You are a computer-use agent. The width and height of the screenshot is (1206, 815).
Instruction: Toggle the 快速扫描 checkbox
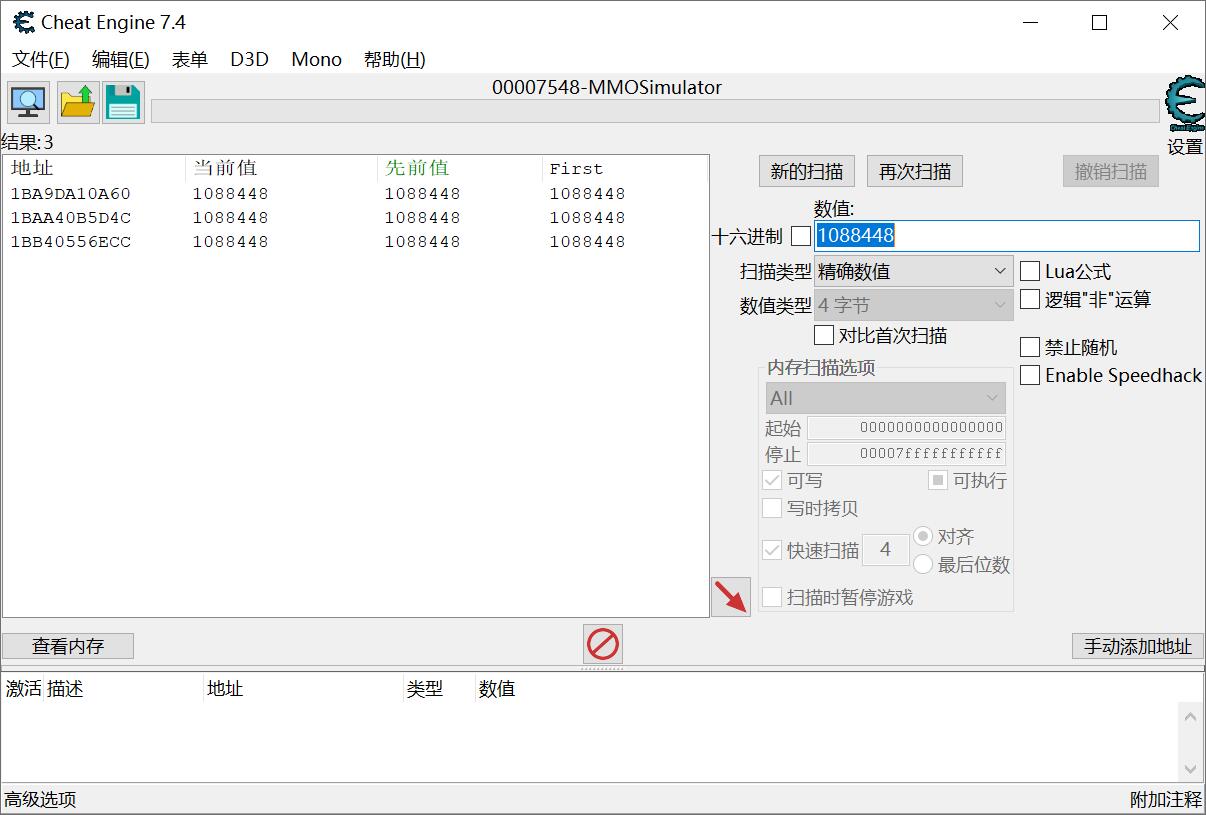pyautogui.click(x=772, y=550)
